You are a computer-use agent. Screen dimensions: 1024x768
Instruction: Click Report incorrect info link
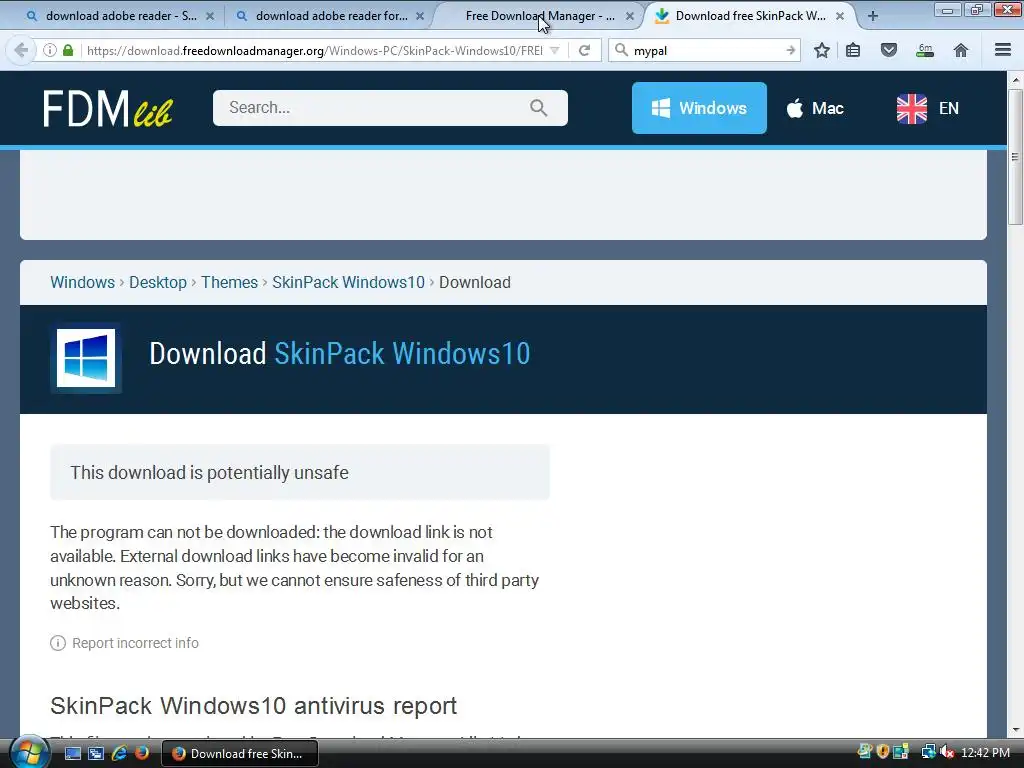click(x=135, y=643)
